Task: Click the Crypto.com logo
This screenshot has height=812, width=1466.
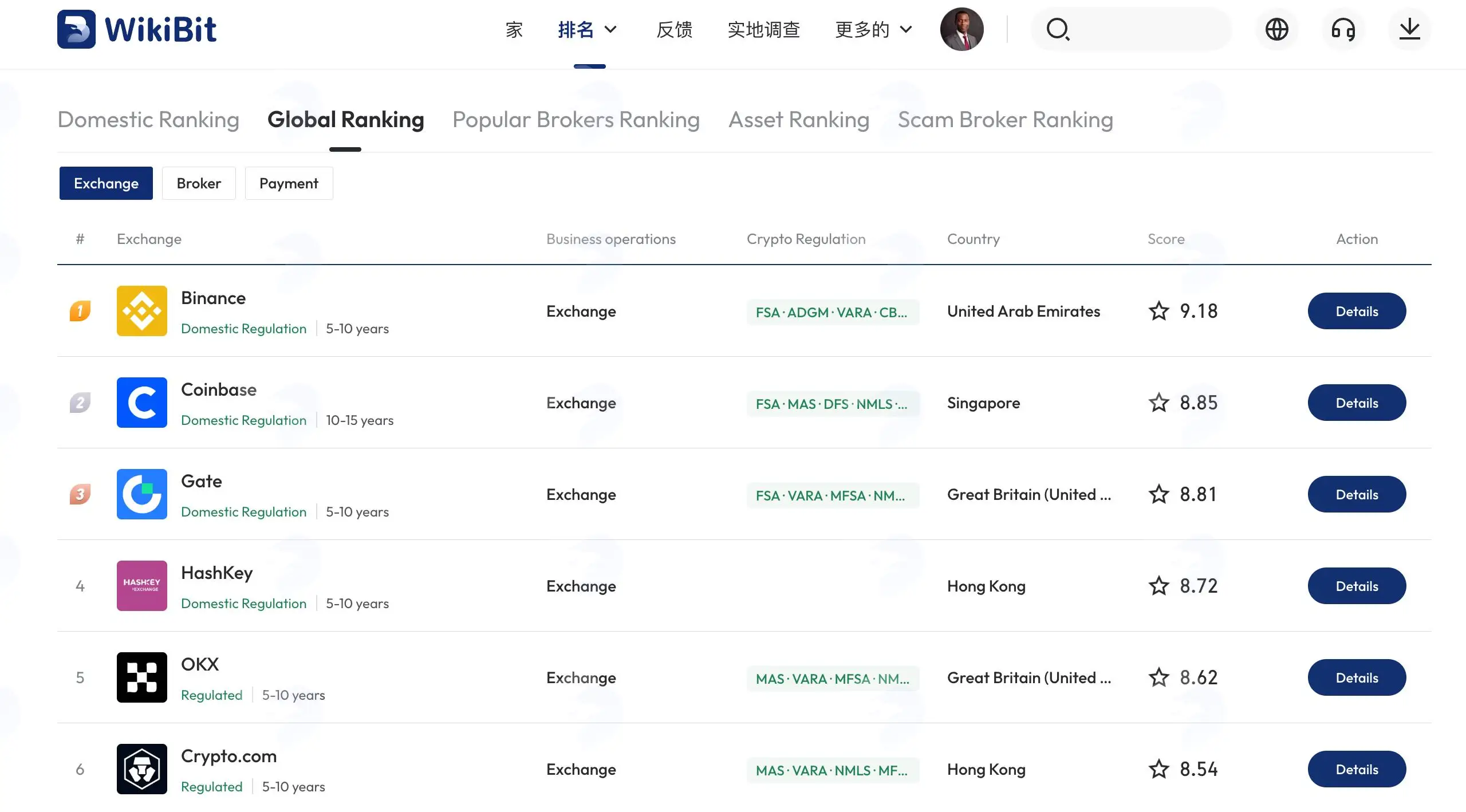Action: [x=142, y=769]
